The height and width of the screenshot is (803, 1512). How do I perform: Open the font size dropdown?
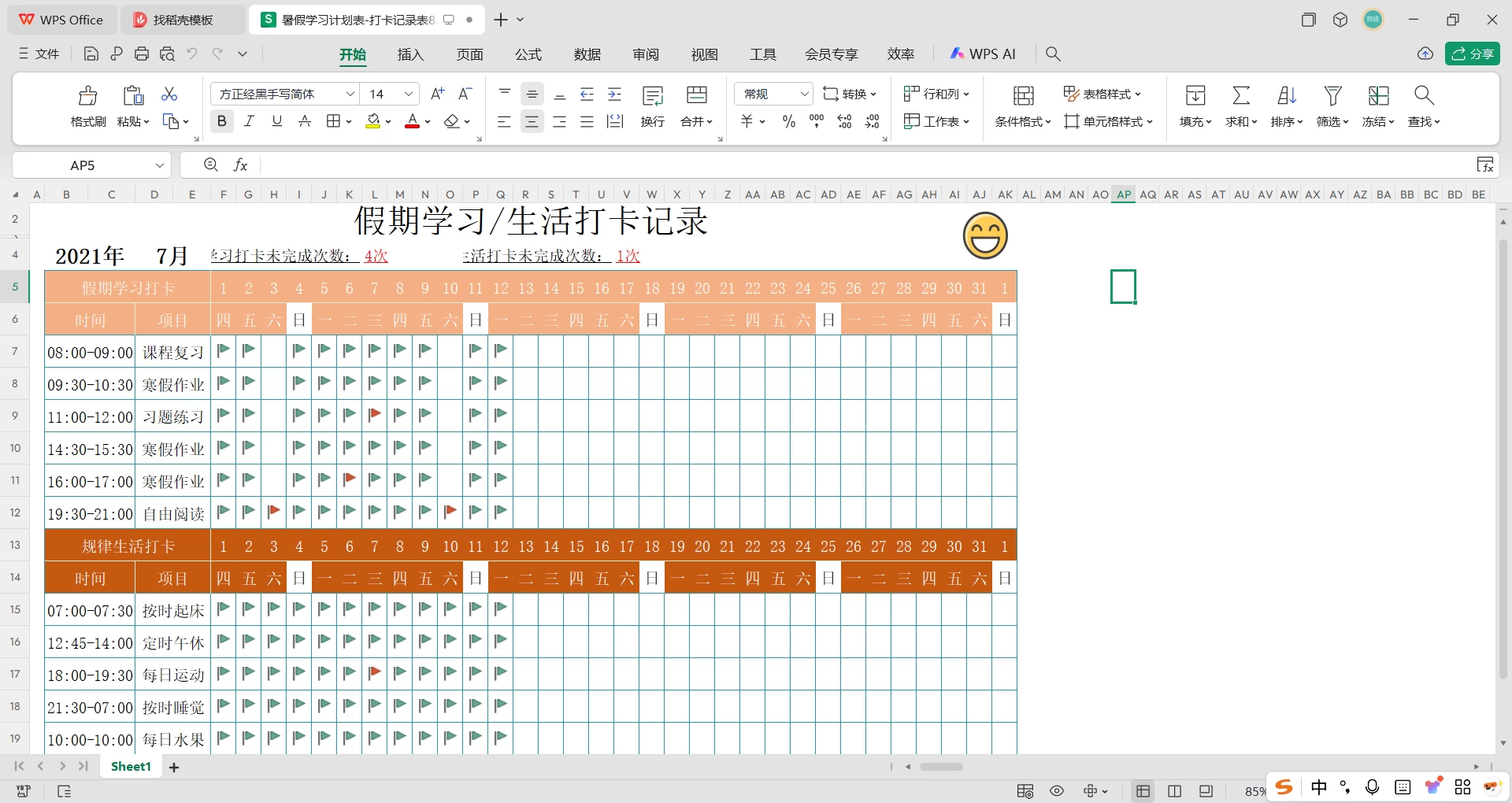click(x=409, y=94)
